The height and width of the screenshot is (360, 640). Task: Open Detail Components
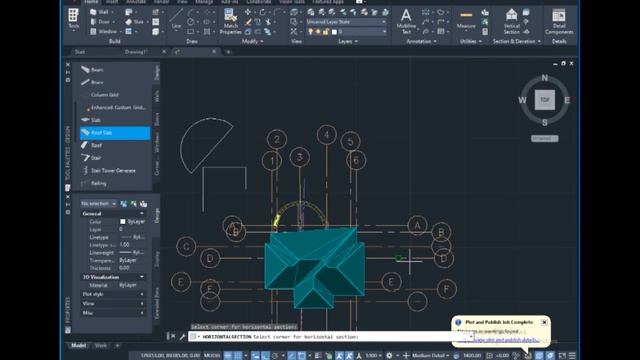click(x=559, y=22)
